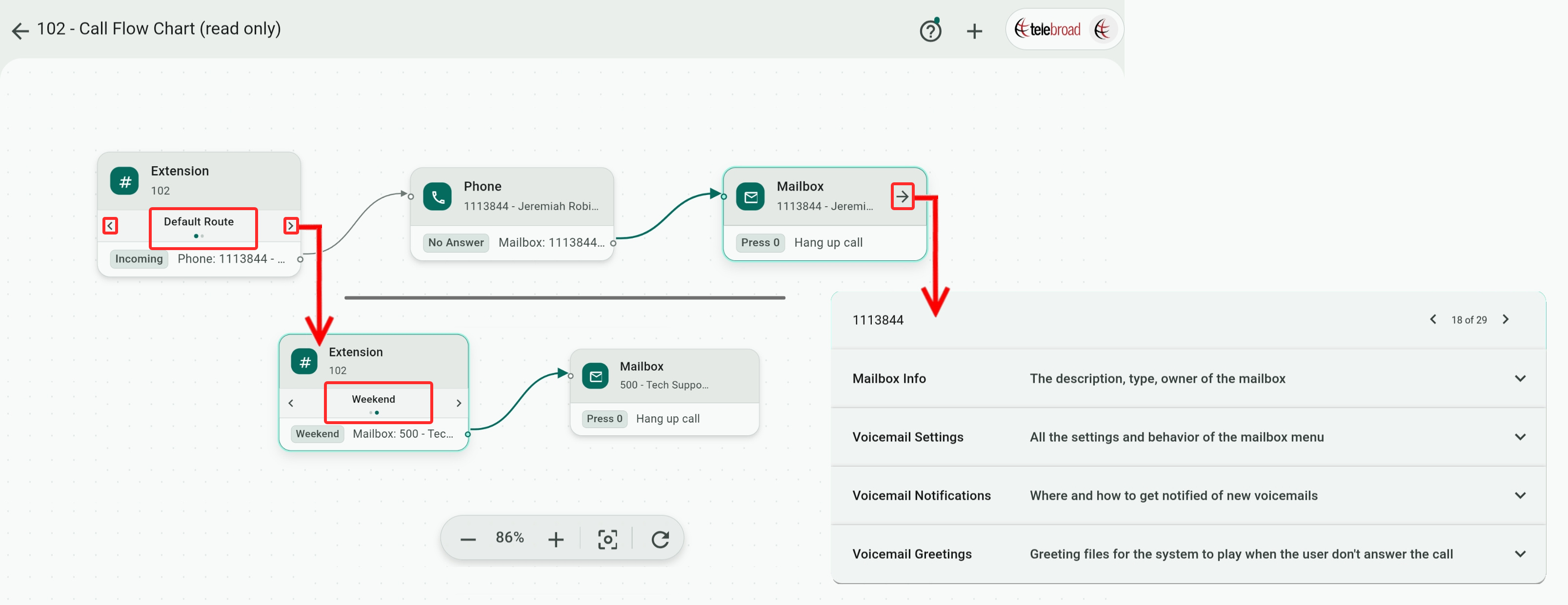Go to previous mailbox before 18 of 29
The width and height of the screenshot is (1568, 605).
1433,319
